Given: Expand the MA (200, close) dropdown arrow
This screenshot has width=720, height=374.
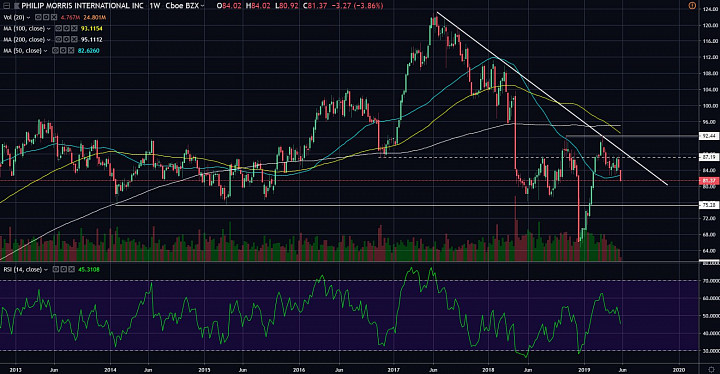Looking at the screenshot, I should pos(48,40).
